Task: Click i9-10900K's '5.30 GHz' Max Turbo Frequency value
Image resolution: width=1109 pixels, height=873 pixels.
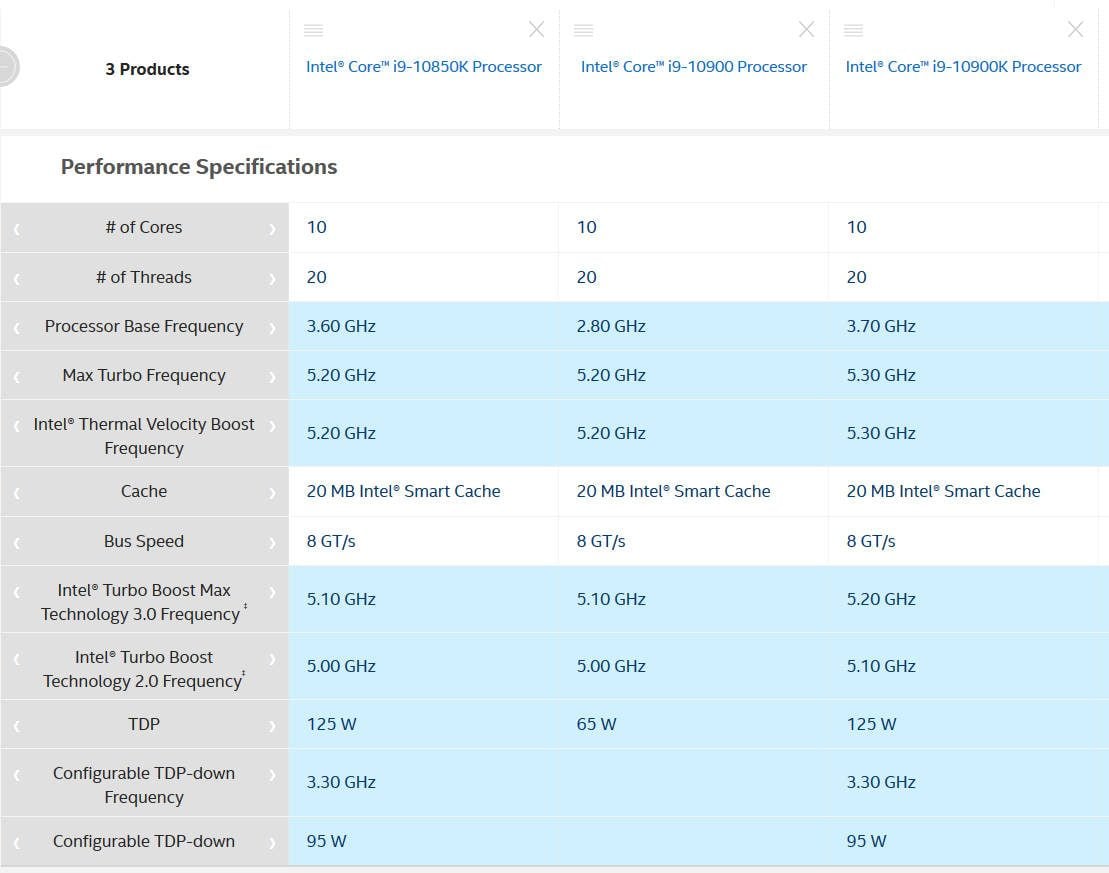Action: (x=881, y=375)
